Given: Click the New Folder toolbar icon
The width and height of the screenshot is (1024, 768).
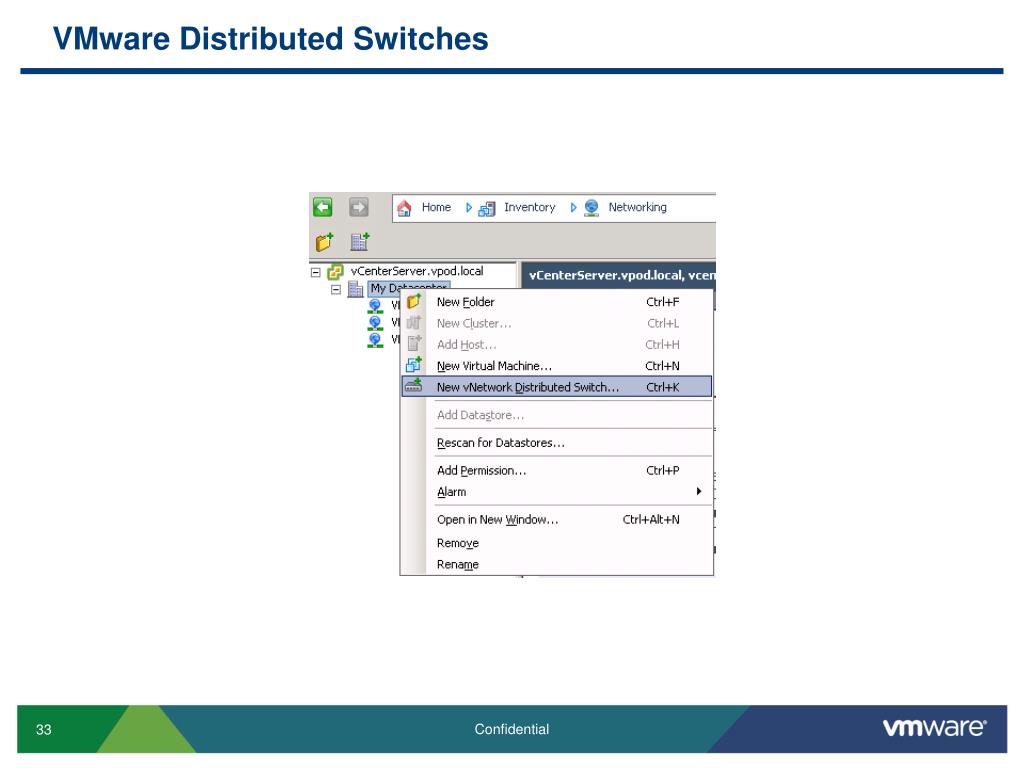Looking at the screenshot, I should pos(325,242).
